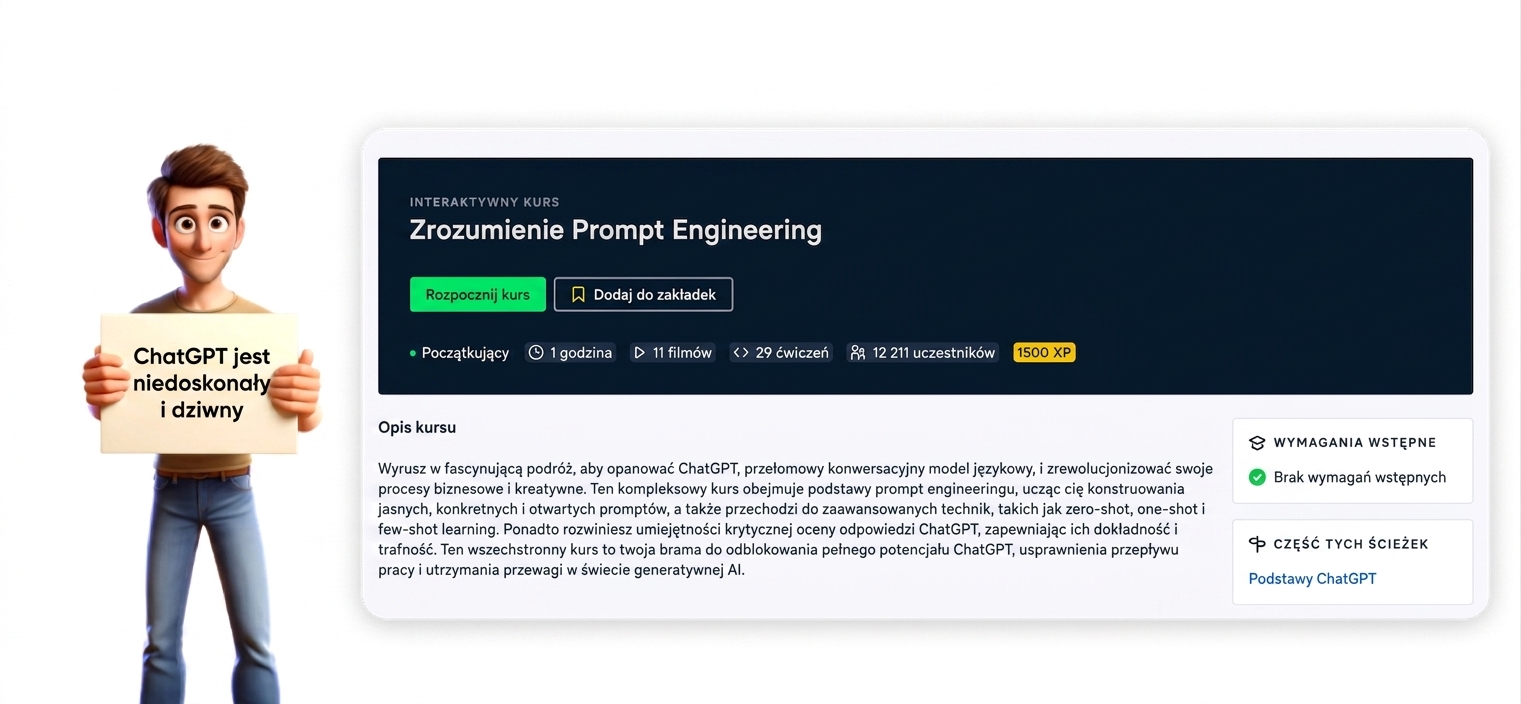Click the cartoon character's sign reading ChatGPT jest niedoskonały

[200, 383]
